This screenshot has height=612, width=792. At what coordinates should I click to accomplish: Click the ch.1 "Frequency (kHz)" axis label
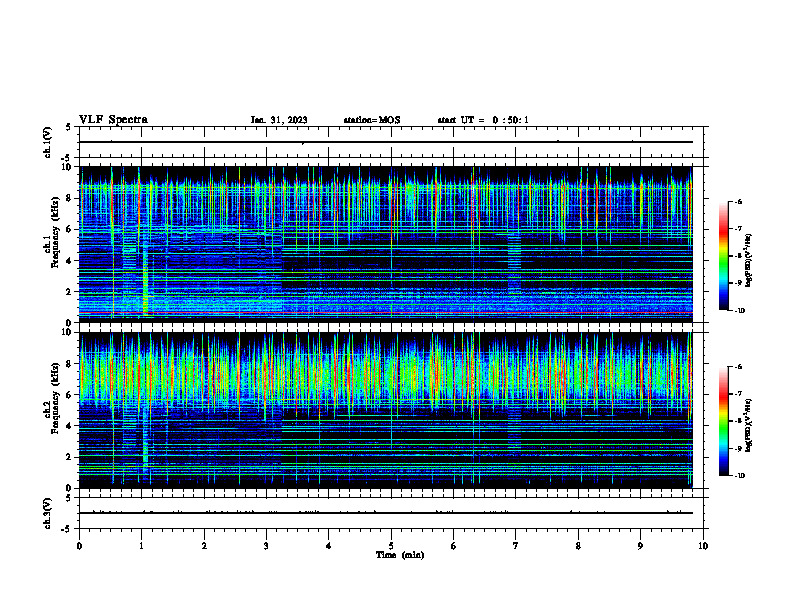pos(55,232)
